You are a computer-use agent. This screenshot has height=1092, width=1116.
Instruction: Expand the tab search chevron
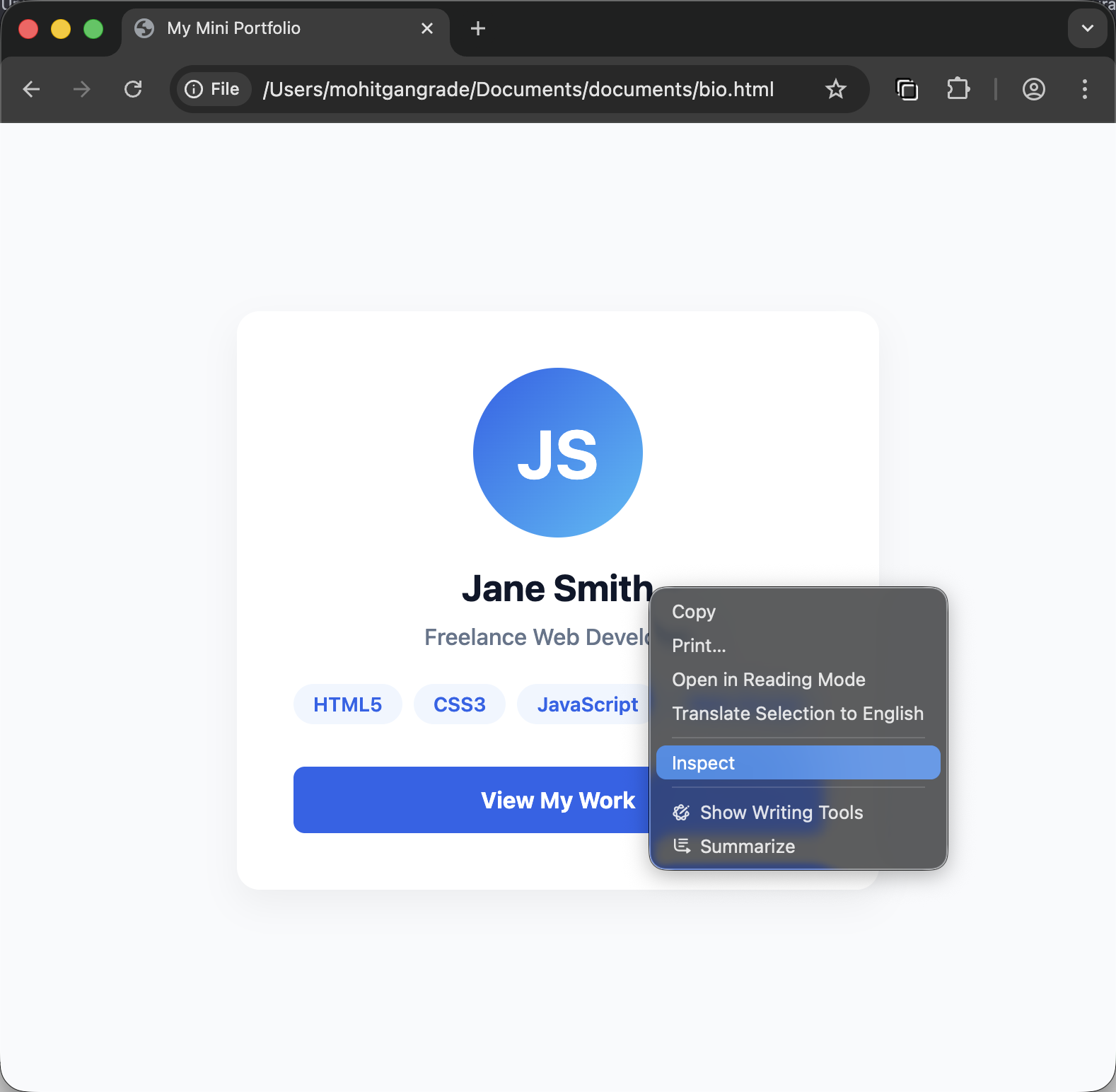tap(1088, 28)
